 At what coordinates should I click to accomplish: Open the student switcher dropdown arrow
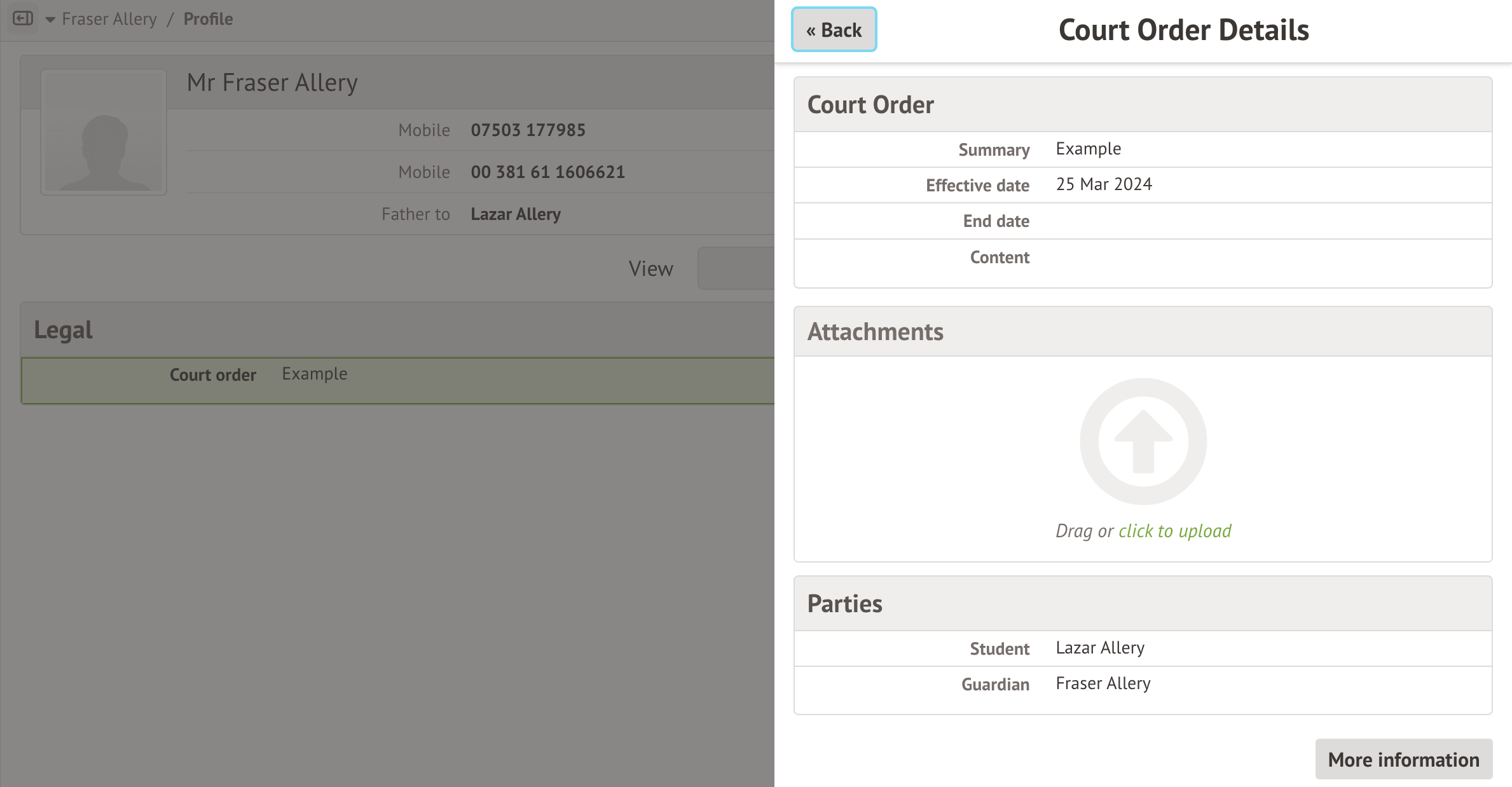click(x=50, y=20)
